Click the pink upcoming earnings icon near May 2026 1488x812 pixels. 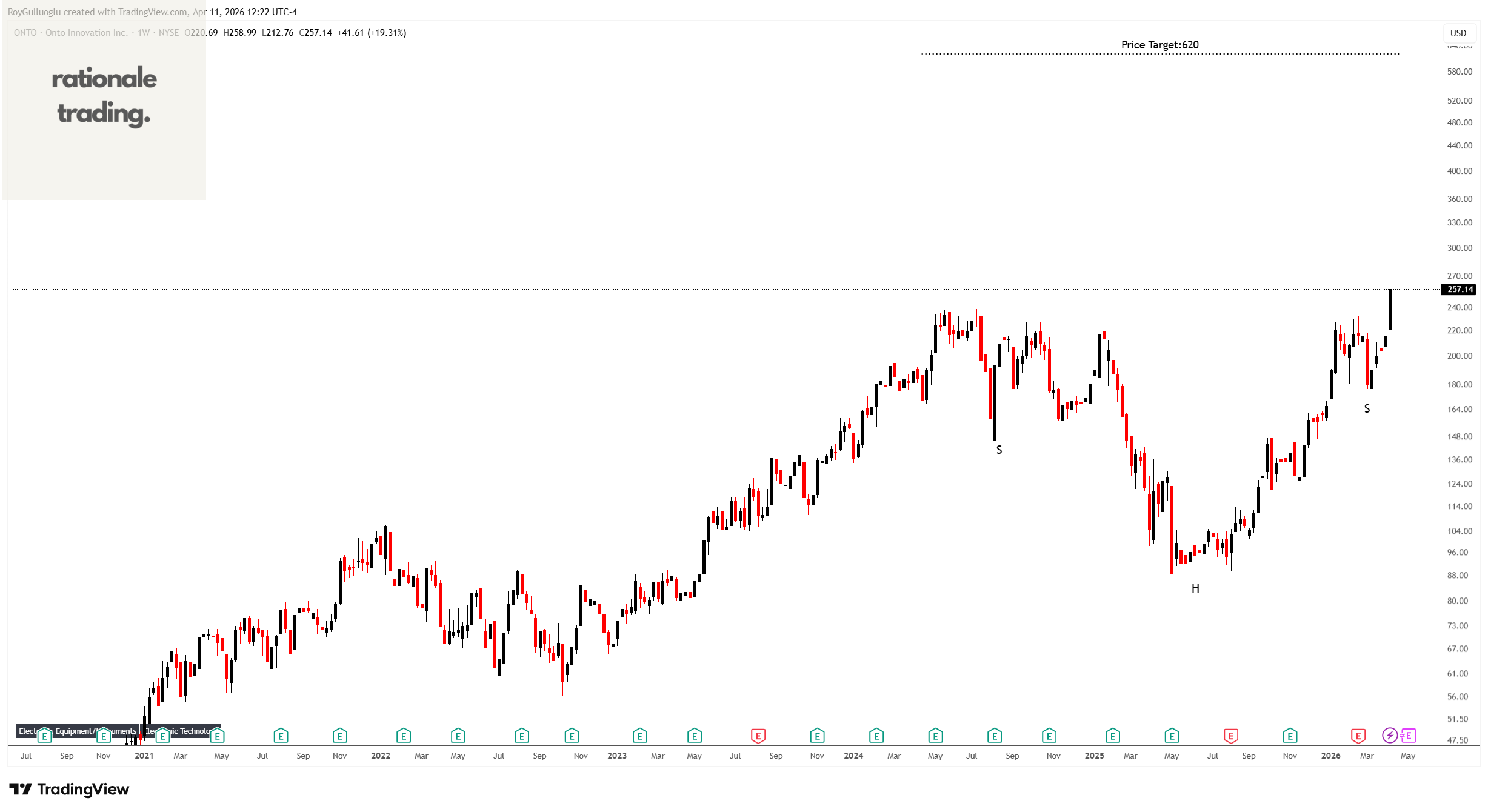1408,735
